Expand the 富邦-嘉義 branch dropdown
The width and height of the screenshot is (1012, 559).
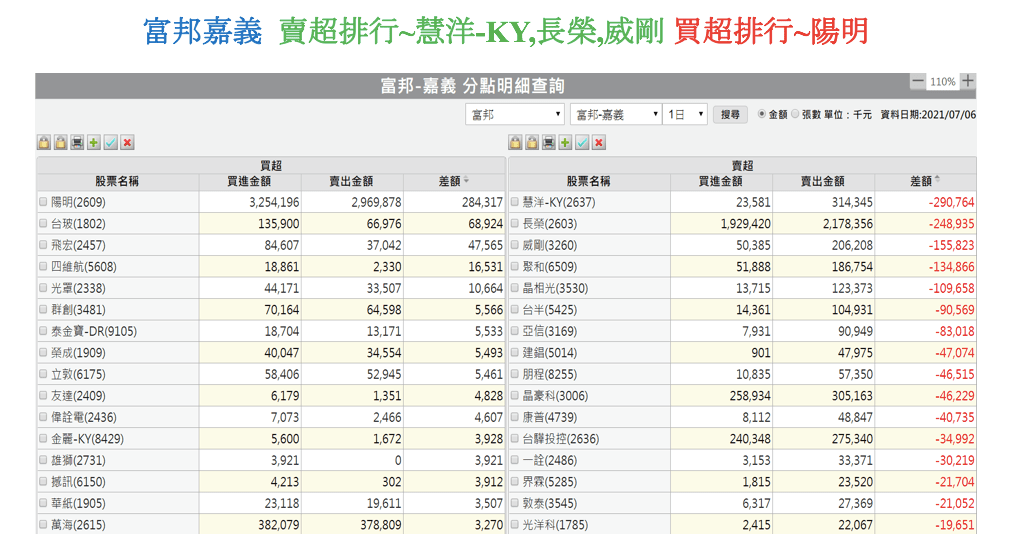click(615, 115)
